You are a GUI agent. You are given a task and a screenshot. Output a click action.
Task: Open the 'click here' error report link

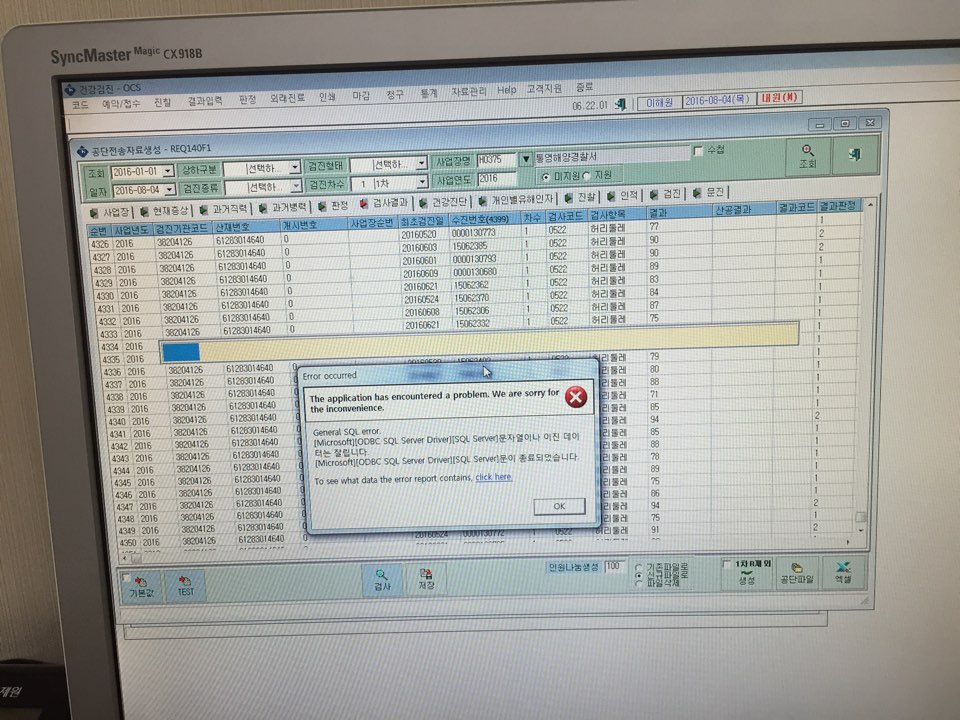(493, 477)
